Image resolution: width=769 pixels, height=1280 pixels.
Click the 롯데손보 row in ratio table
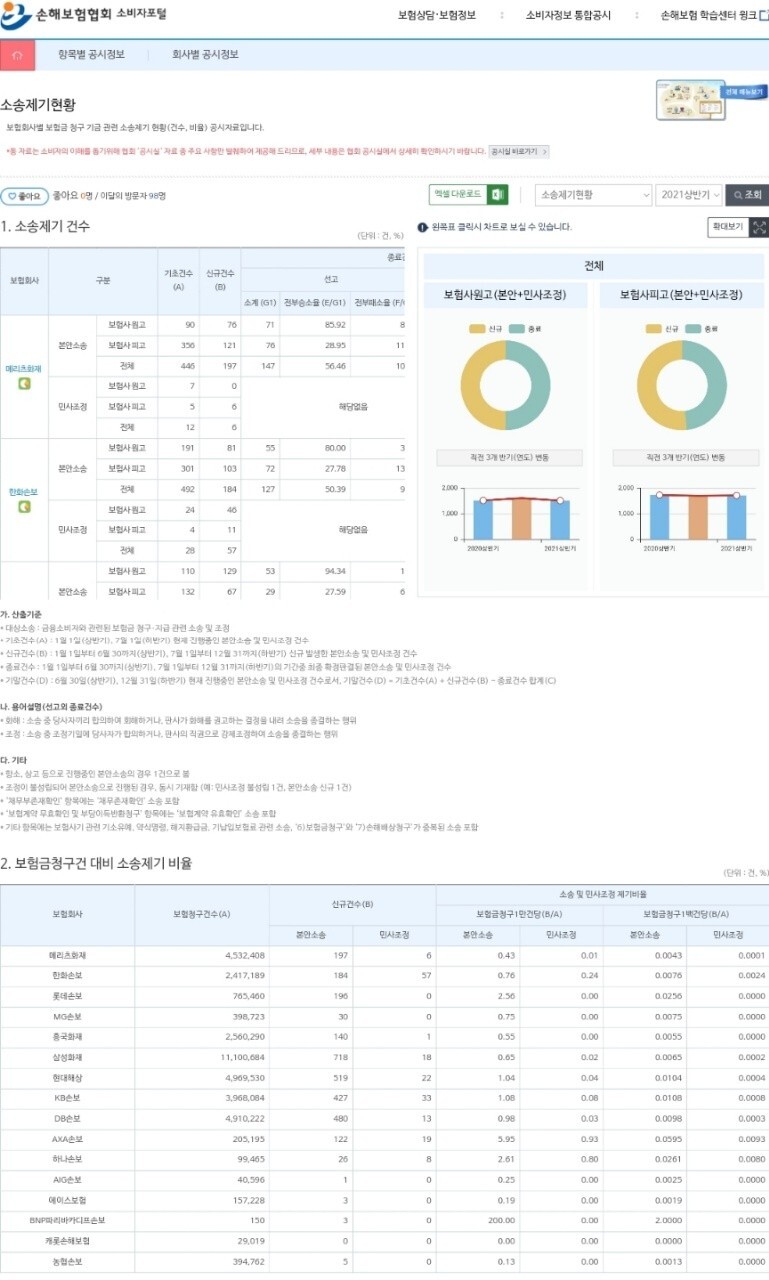point(384,996)
